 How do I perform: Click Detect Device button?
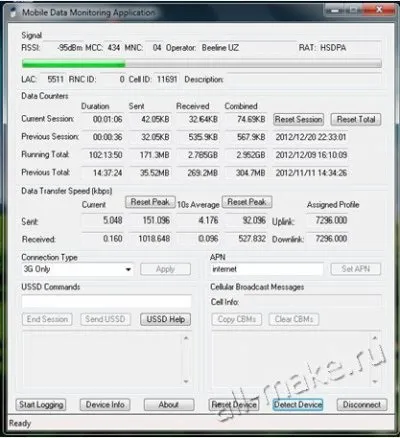pyautogui.click(x=298, y=405)
